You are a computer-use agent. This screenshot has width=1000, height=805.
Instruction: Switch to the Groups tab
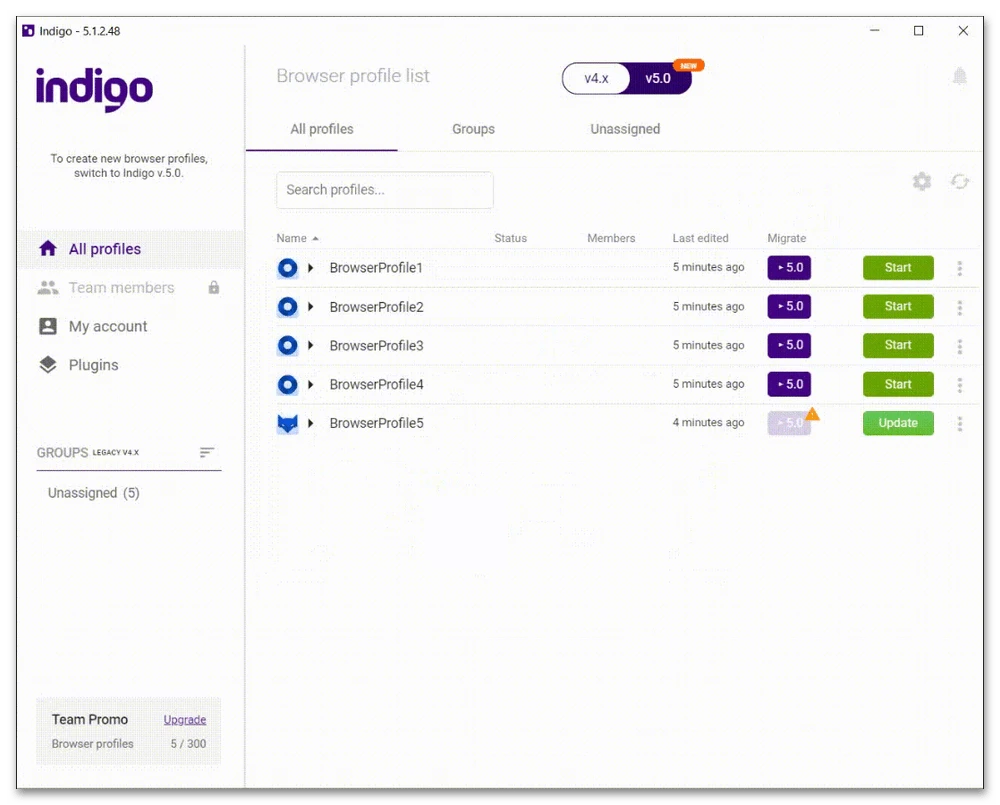473,129
